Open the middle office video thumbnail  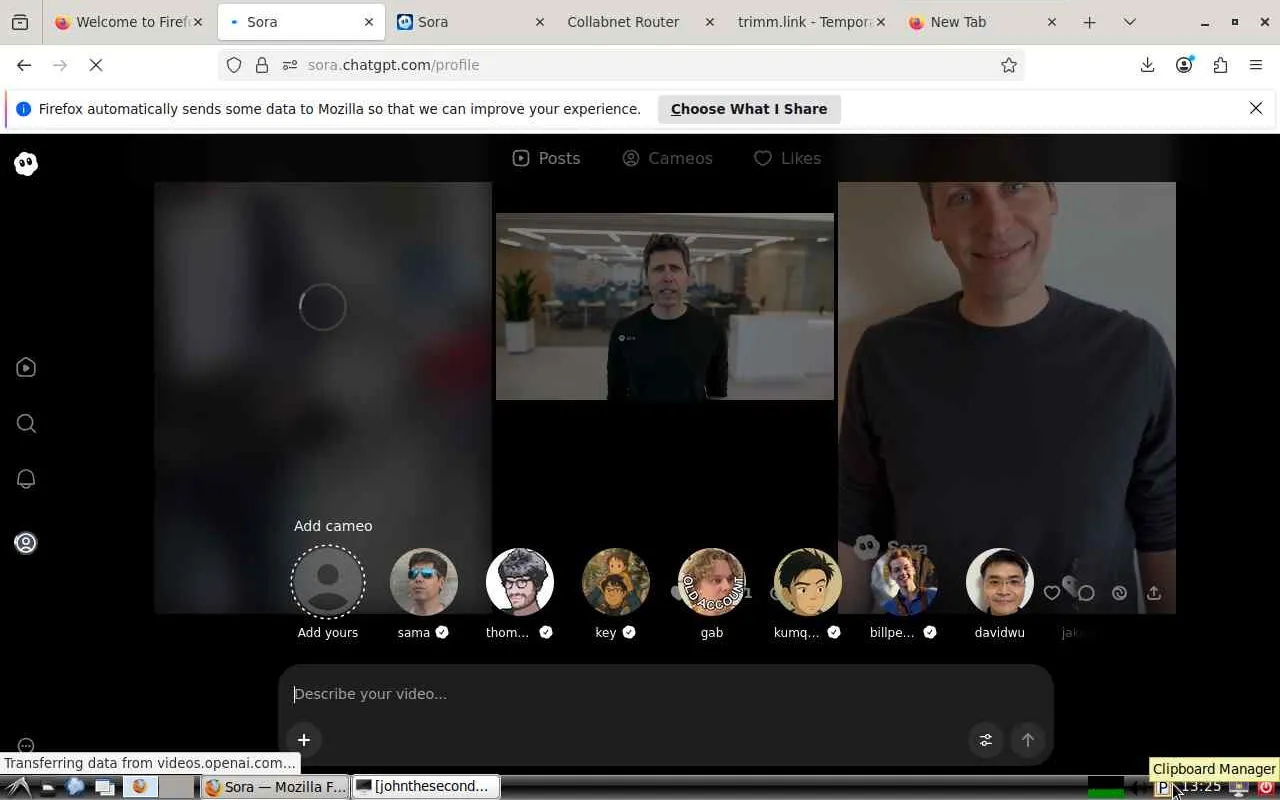665,306
